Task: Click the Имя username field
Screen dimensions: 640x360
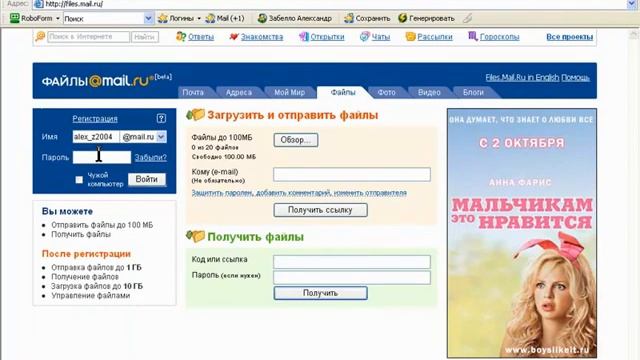Action: pyautogui.click(x=96, y=137)
